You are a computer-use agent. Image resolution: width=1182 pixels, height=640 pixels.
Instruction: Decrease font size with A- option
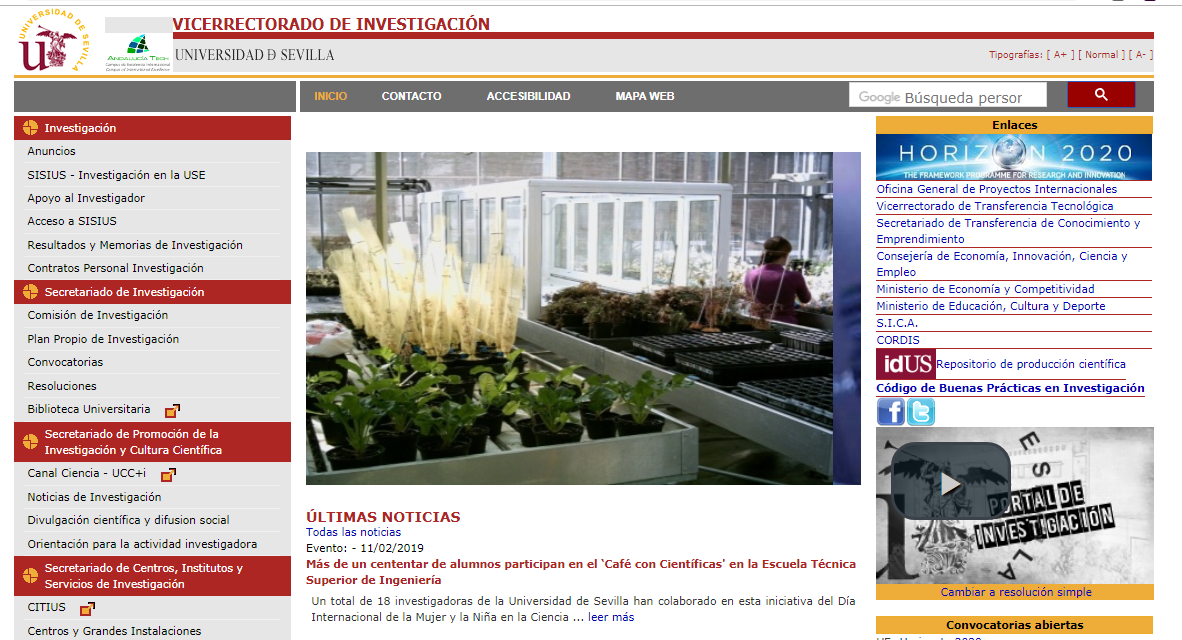(x=1141, y=55)
